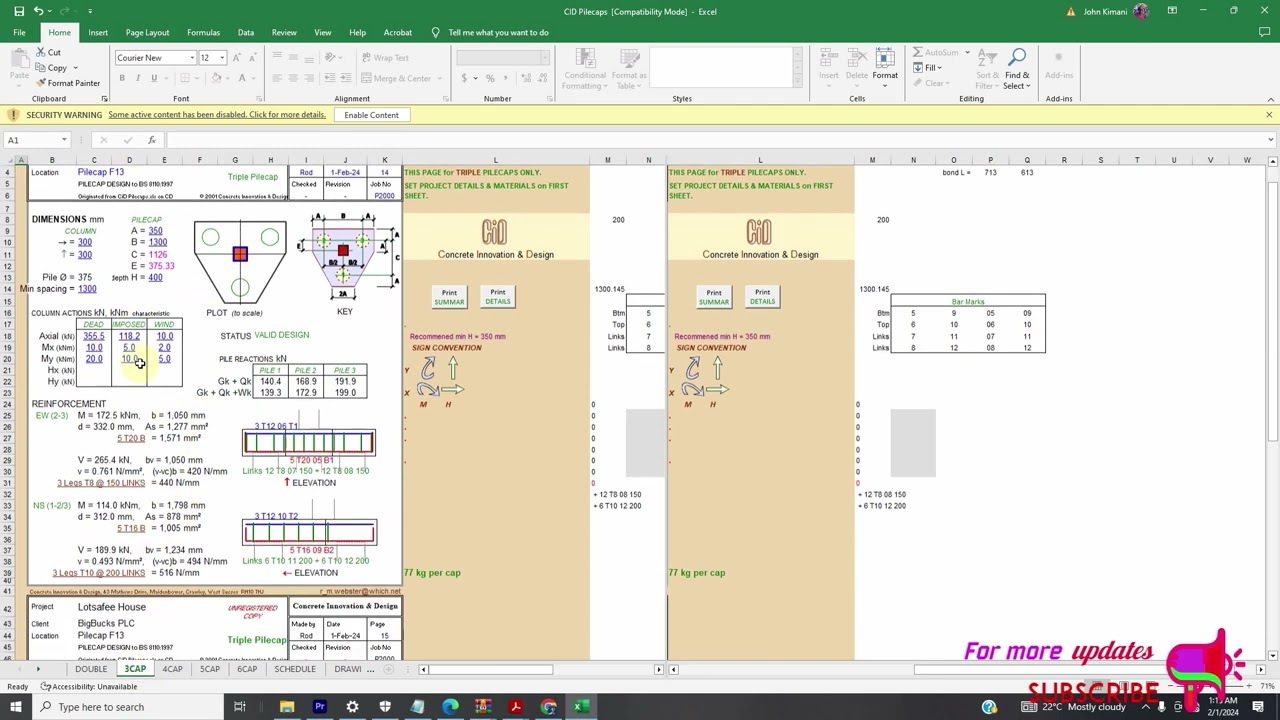Click the Copy command

coord(50,68)
